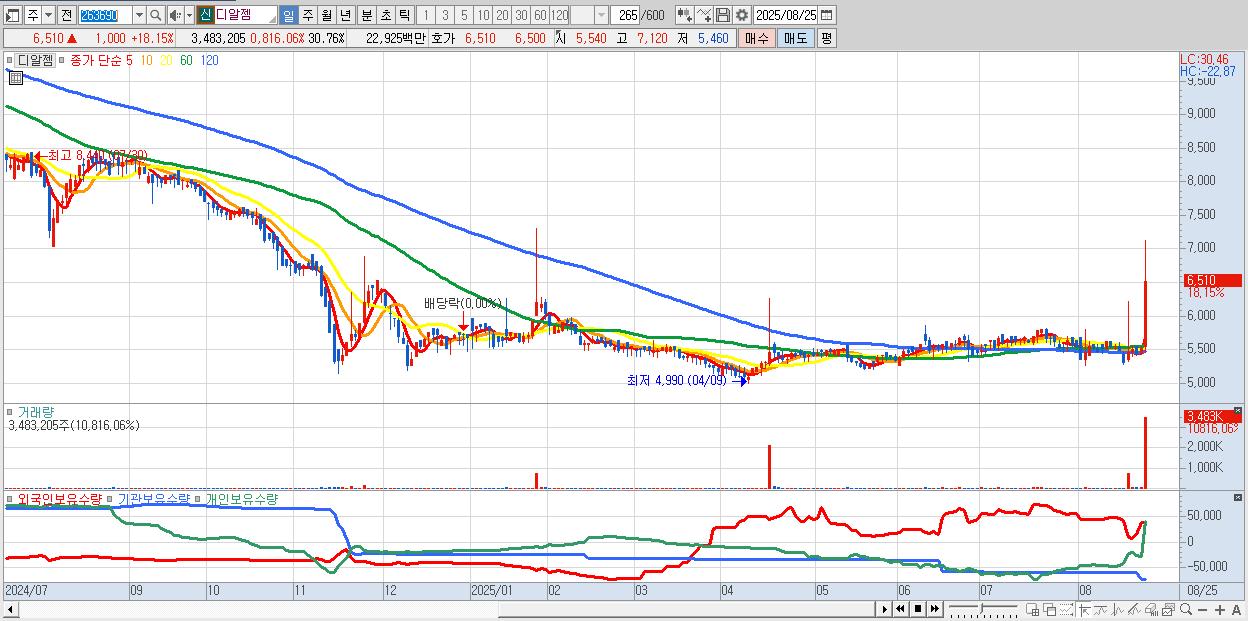Click the 외국인보유수량 legend label
The width and height of the screenshot is (1248, 621).
pyautogui.click(x=61, y=498)
